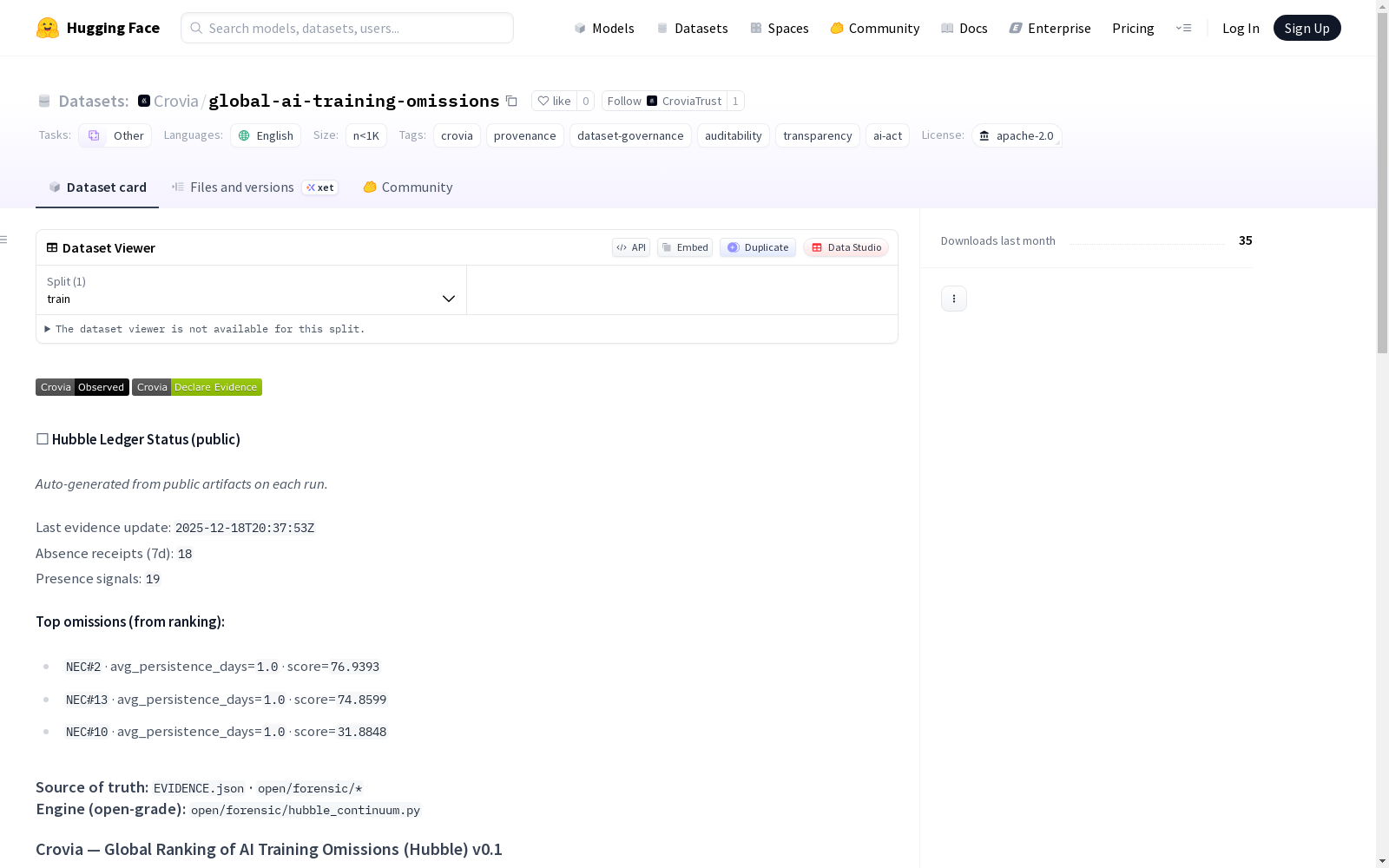Open the Models page
The width and height of the screenshot is (1389, 868).
click(604, 28)
